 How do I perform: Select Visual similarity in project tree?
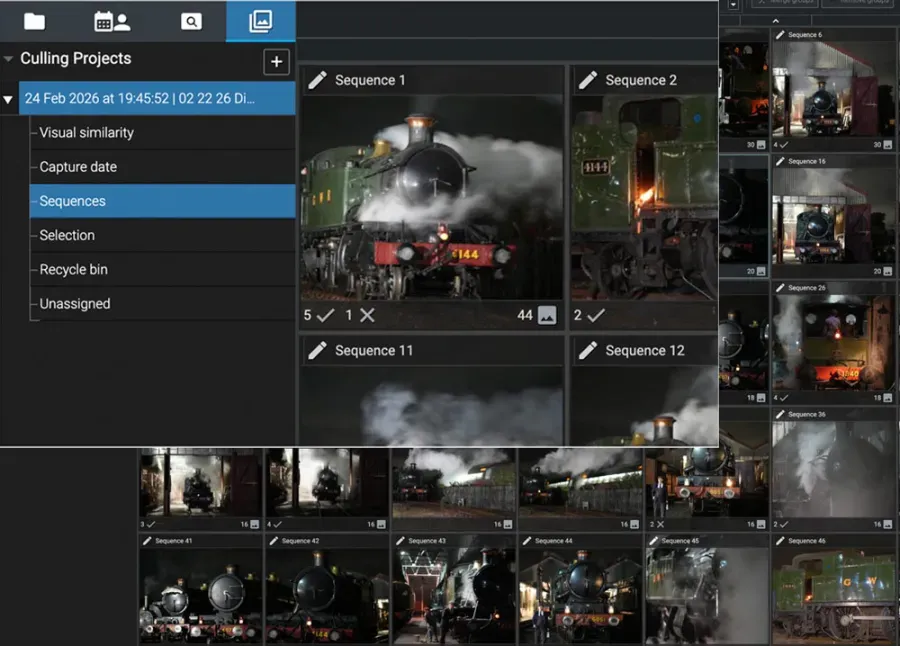pyautogui.click(x=86, y=133)
